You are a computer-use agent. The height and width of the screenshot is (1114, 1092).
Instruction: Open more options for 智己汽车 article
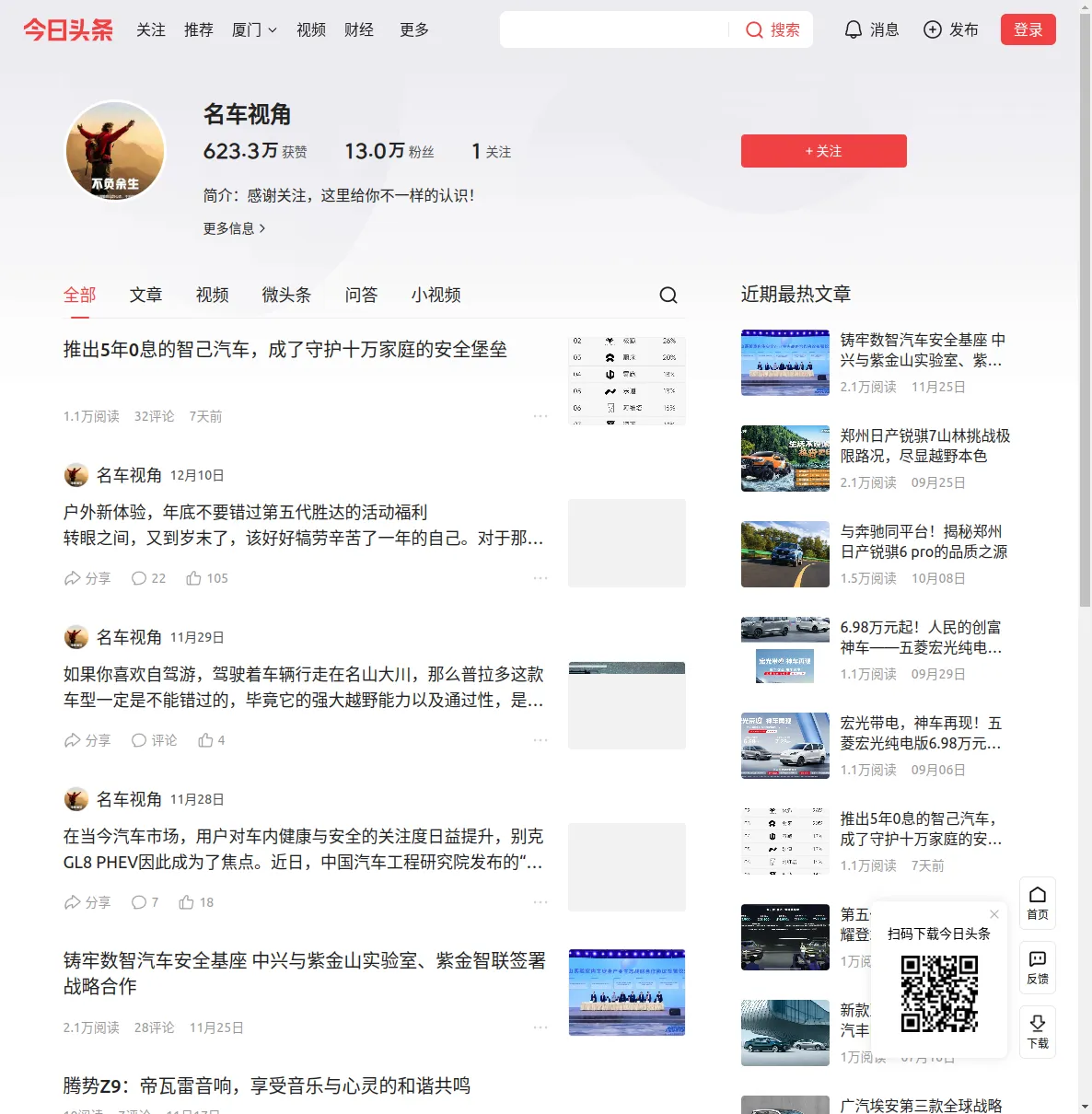click(540, 416)
